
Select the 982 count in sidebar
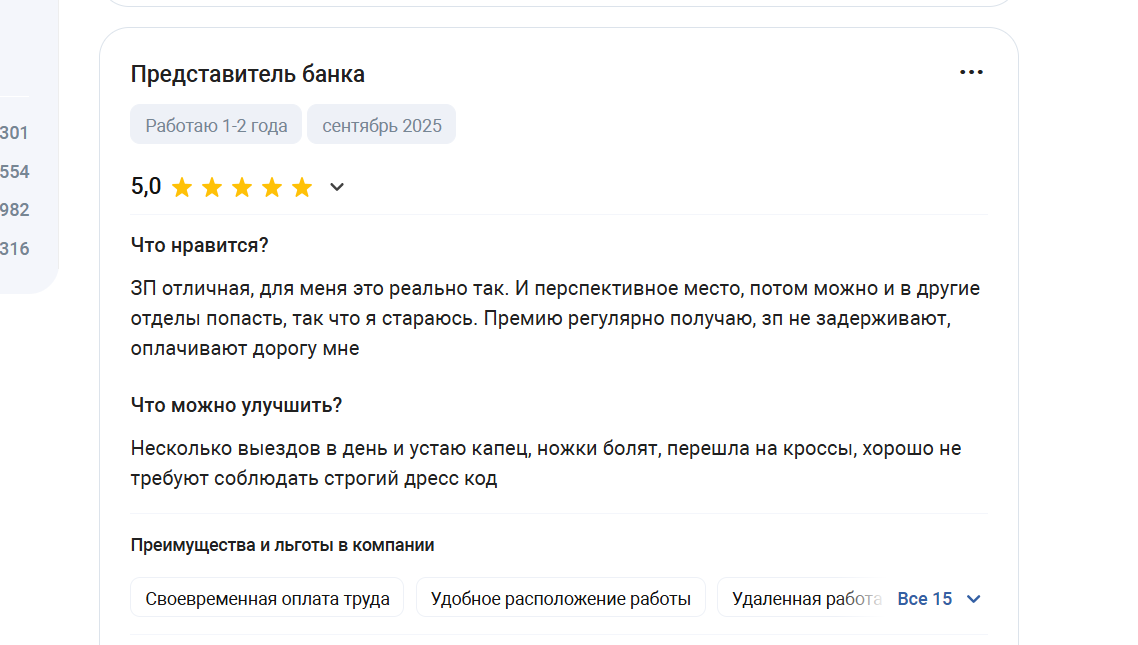point(14,210)
